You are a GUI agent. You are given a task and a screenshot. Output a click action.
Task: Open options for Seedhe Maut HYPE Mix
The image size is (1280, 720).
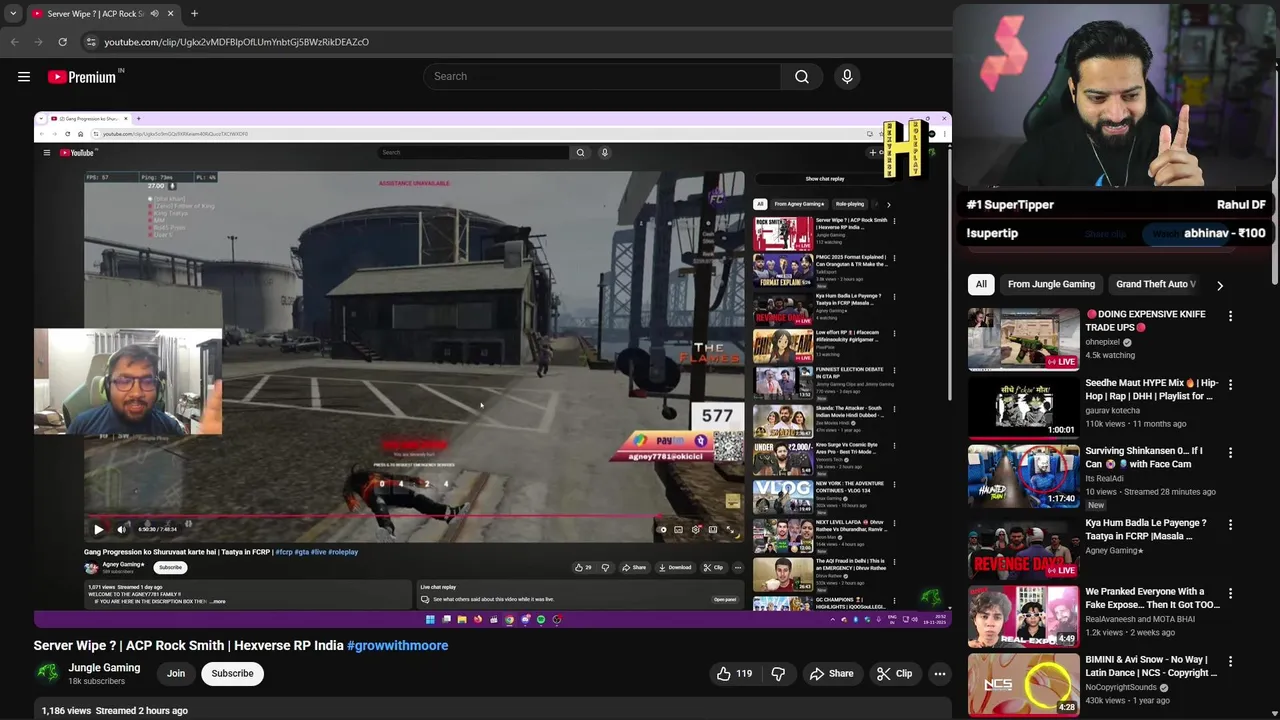pyautogui.click(x=1230, y=385)
